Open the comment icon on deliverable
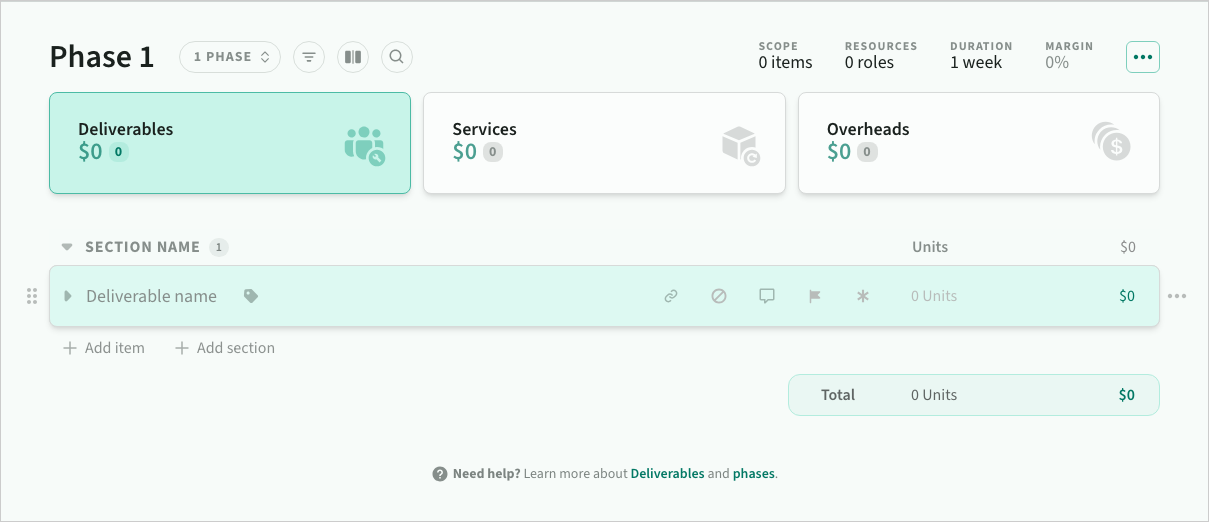Image resolution: width=1209 pixels, height=522 pixels. tap(767, 296)
